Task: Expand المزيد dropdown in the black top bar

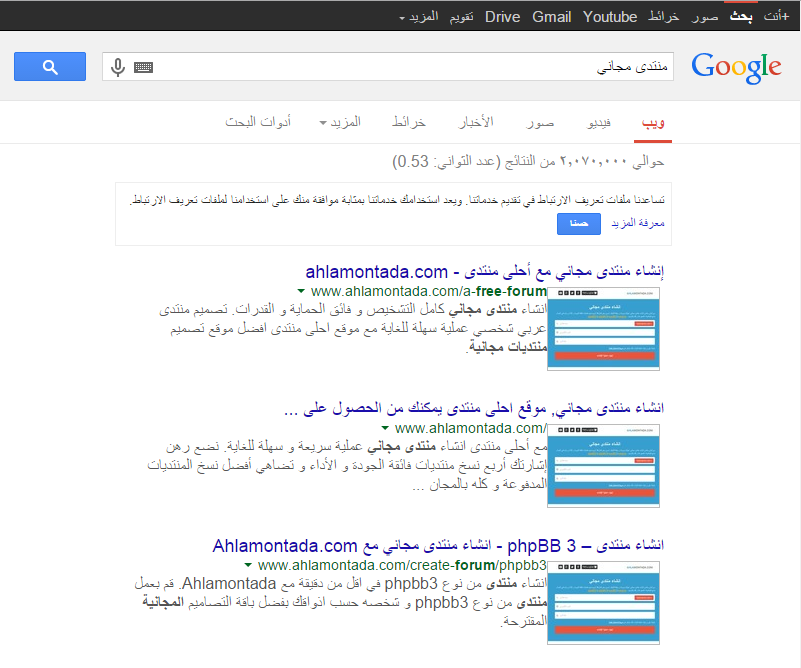Action: tap(419, 17)
